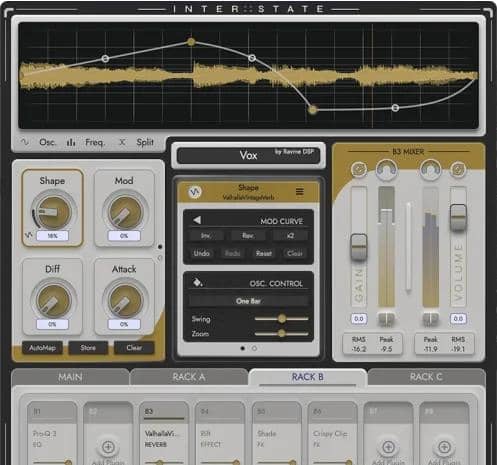This screenshot has height=465, width=497.
Task: Click the AutoMap button
Action: [x=42, y=348]
